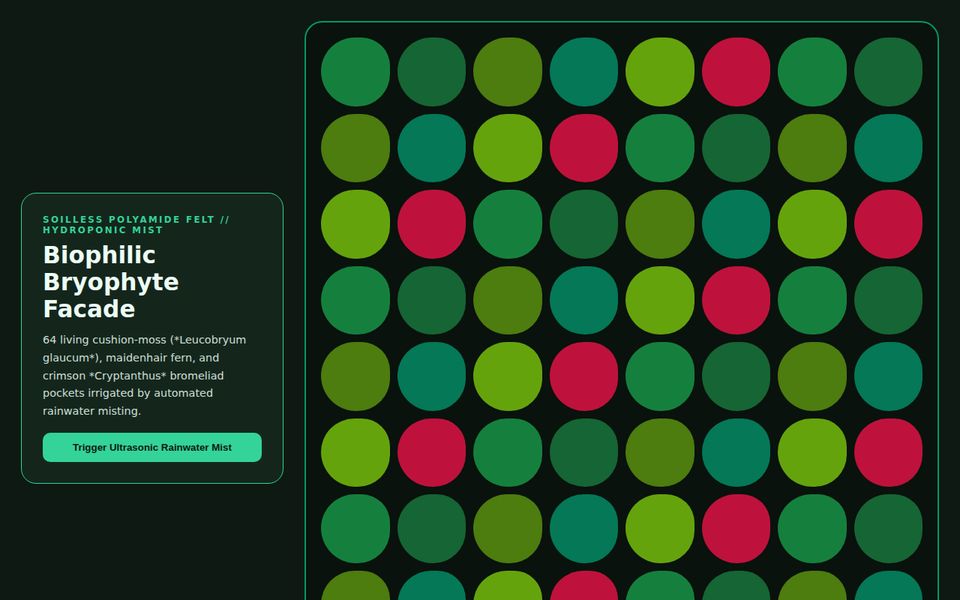Select the lime-green pocket in the first grid row
Viewport: 960px width, 600px height.
660,72
